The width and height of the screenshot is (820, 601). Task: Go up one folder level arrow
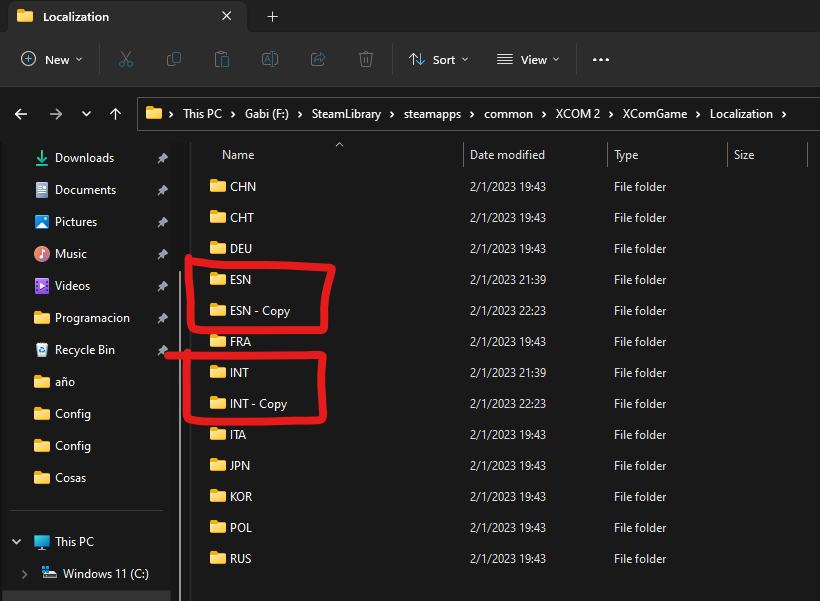116,114
